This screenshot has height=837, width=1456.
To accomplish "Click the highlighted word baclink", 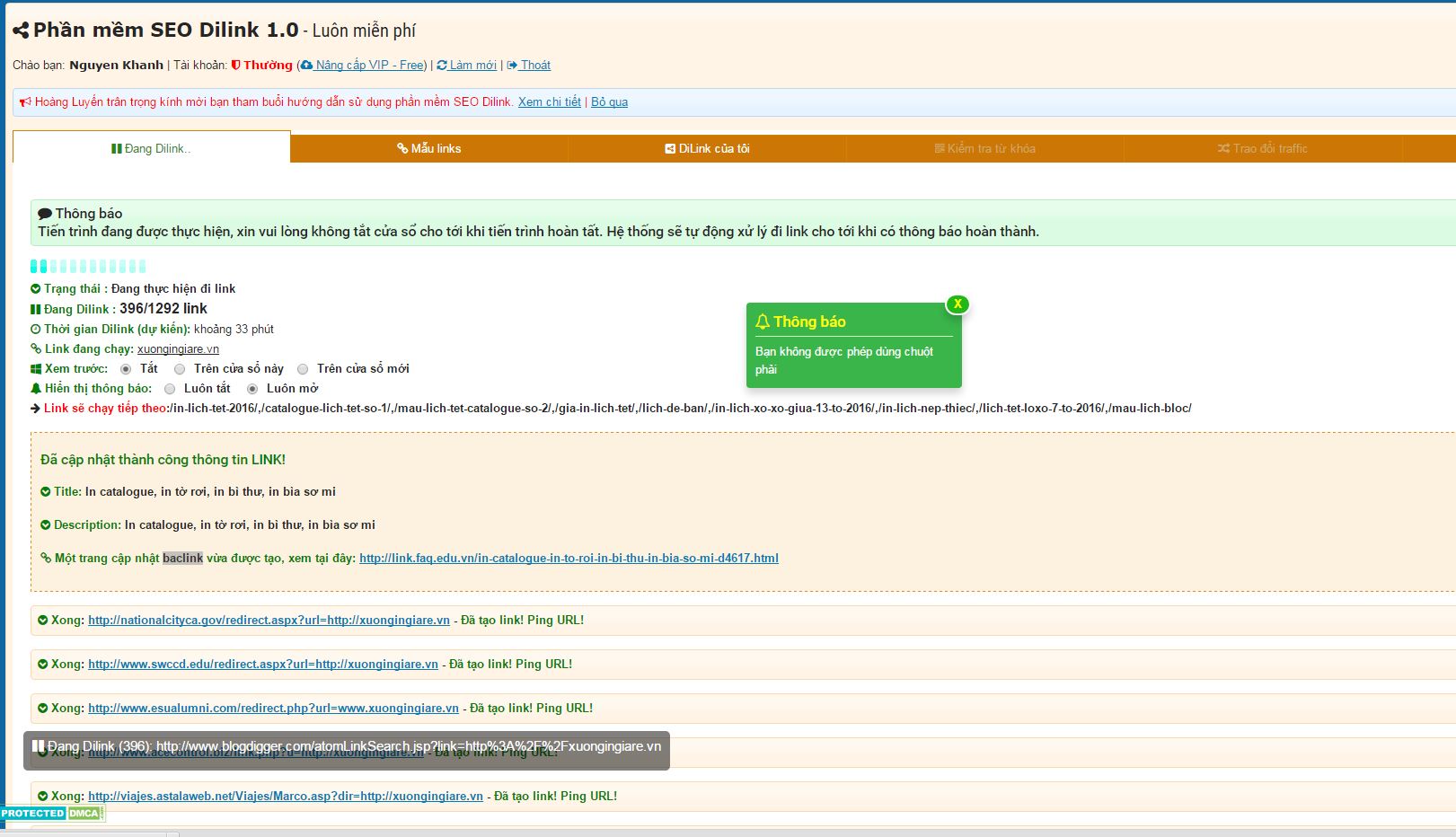I will pyautogui.click(x=182, y=559).
